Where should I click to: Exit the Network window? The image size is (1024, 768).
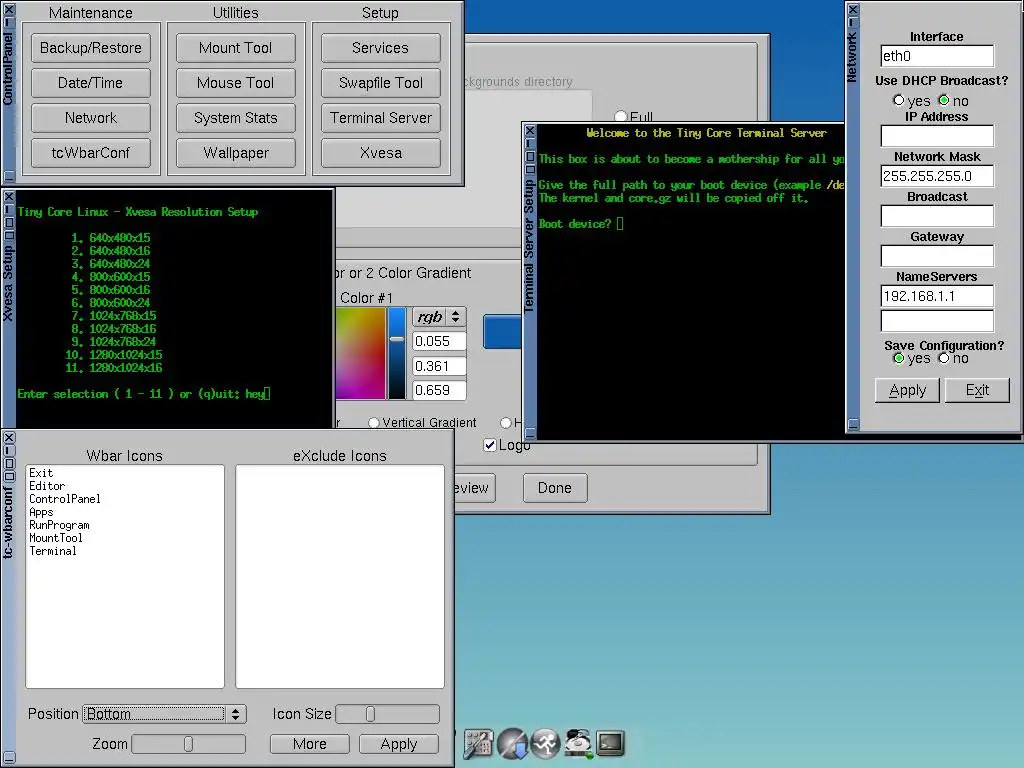coord(977,390)
